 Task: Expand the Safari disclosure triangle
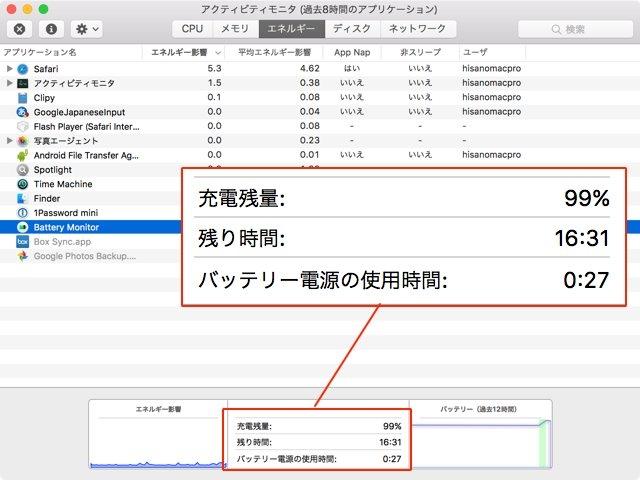point(9,68)
